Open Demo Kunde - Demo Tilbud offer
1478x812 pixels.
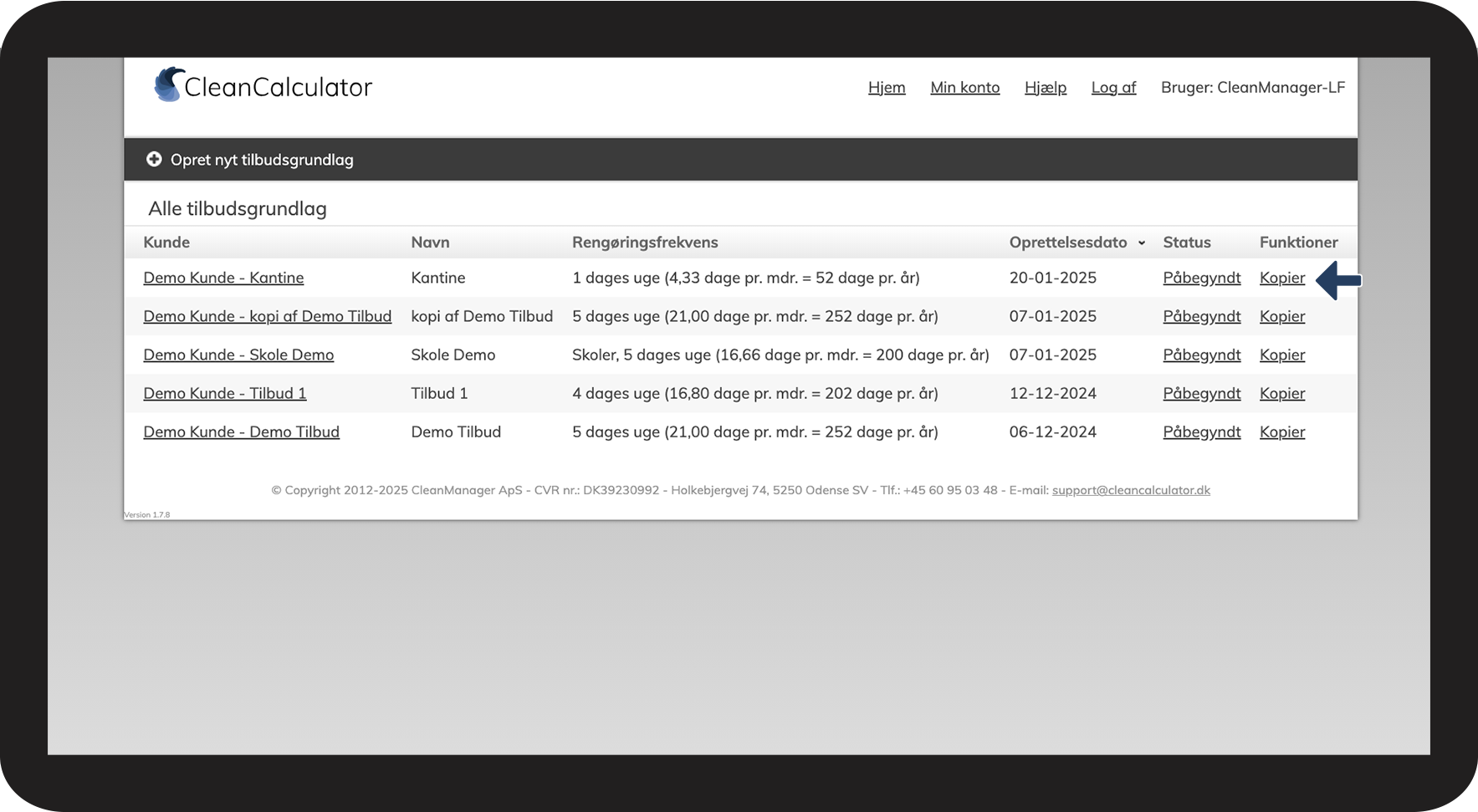pos(241,432)
